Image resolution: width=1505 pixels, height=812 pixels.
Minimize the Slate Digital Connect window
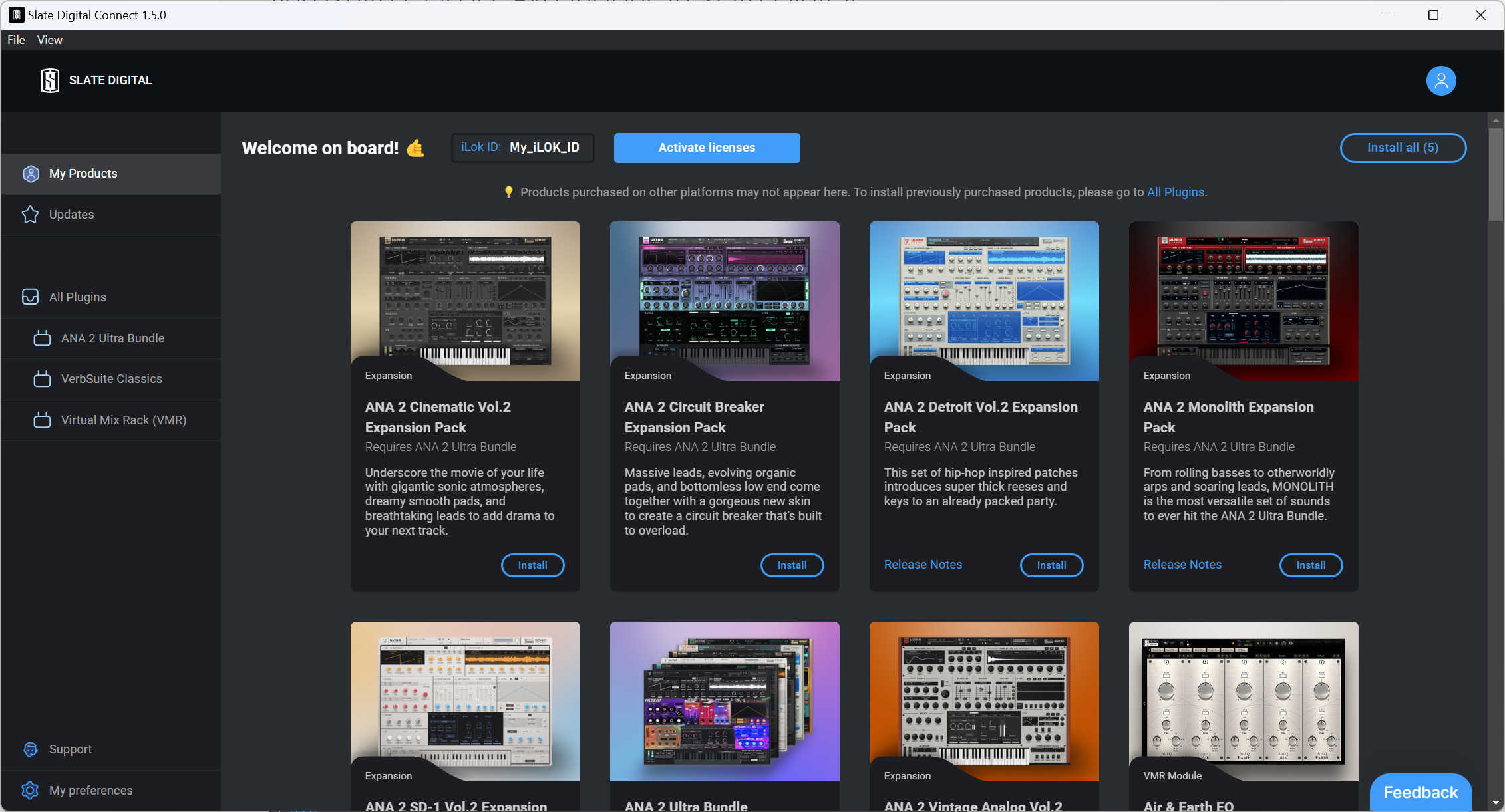(x=1387, y=15)
